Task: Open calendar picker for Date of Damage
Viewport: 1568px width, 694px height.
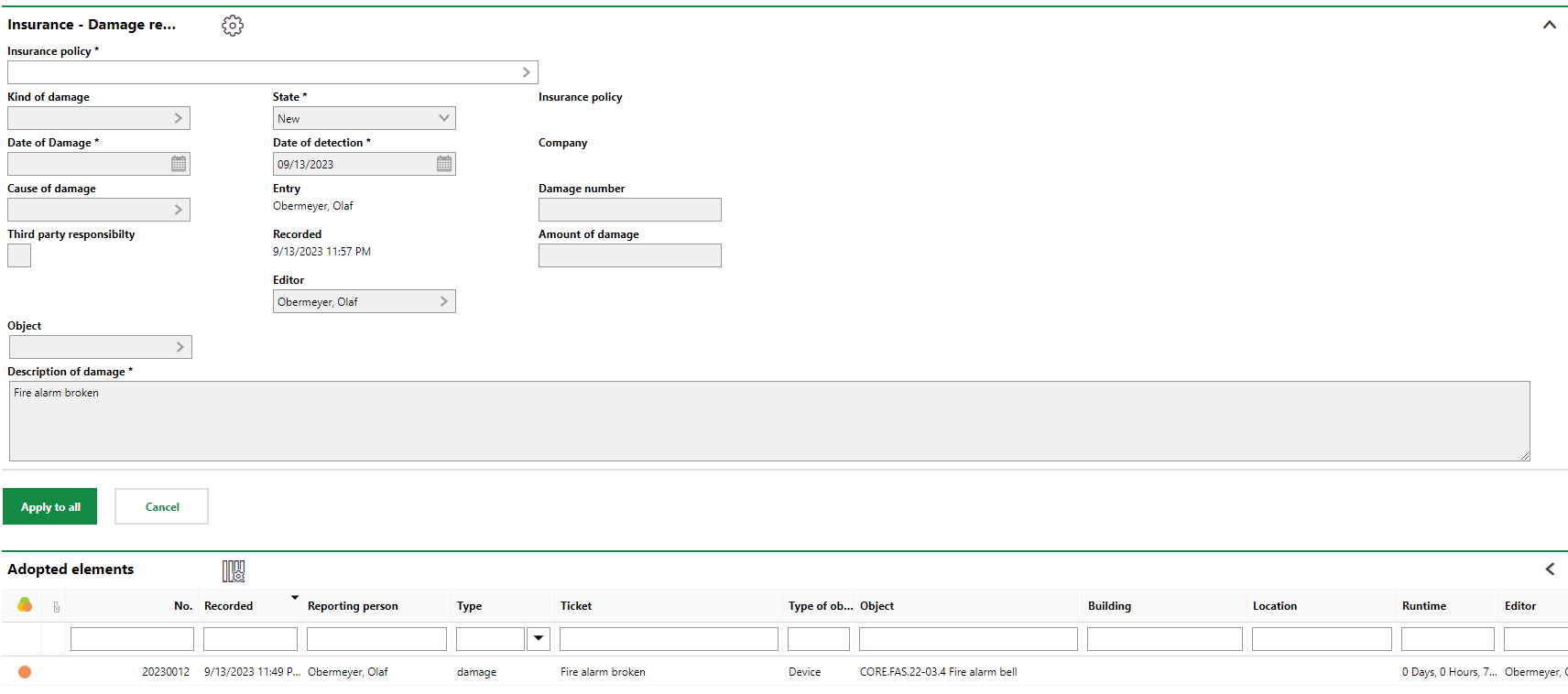Action: 179,164
